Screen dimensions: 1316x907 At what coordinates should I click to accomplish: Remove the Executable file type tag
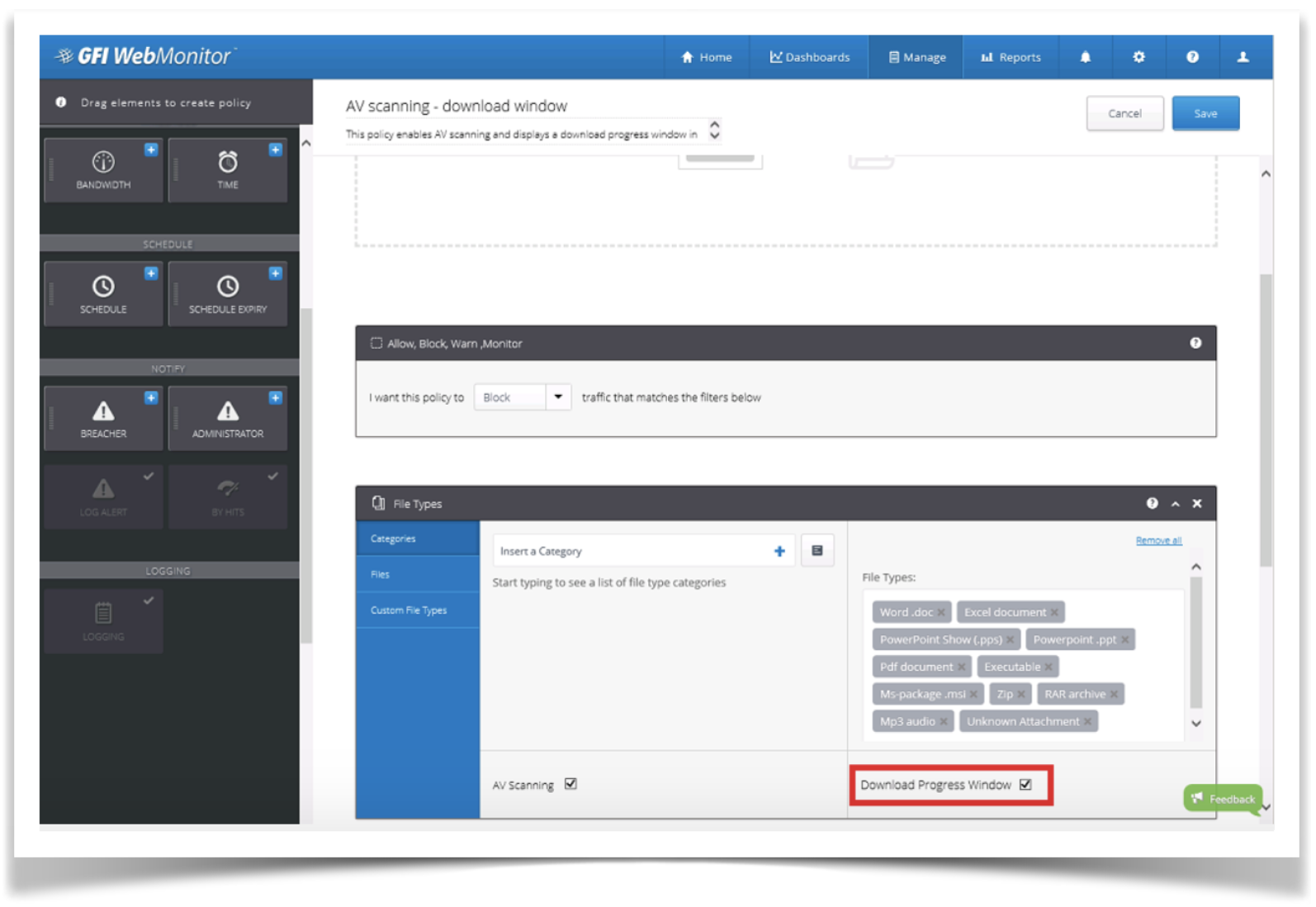pos(1049,667)
